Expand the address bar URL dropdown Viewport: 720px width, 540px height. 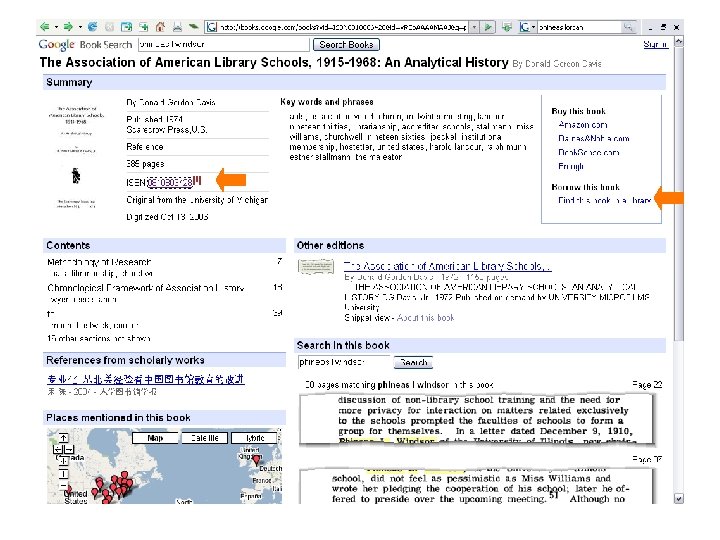coord(474,28)
